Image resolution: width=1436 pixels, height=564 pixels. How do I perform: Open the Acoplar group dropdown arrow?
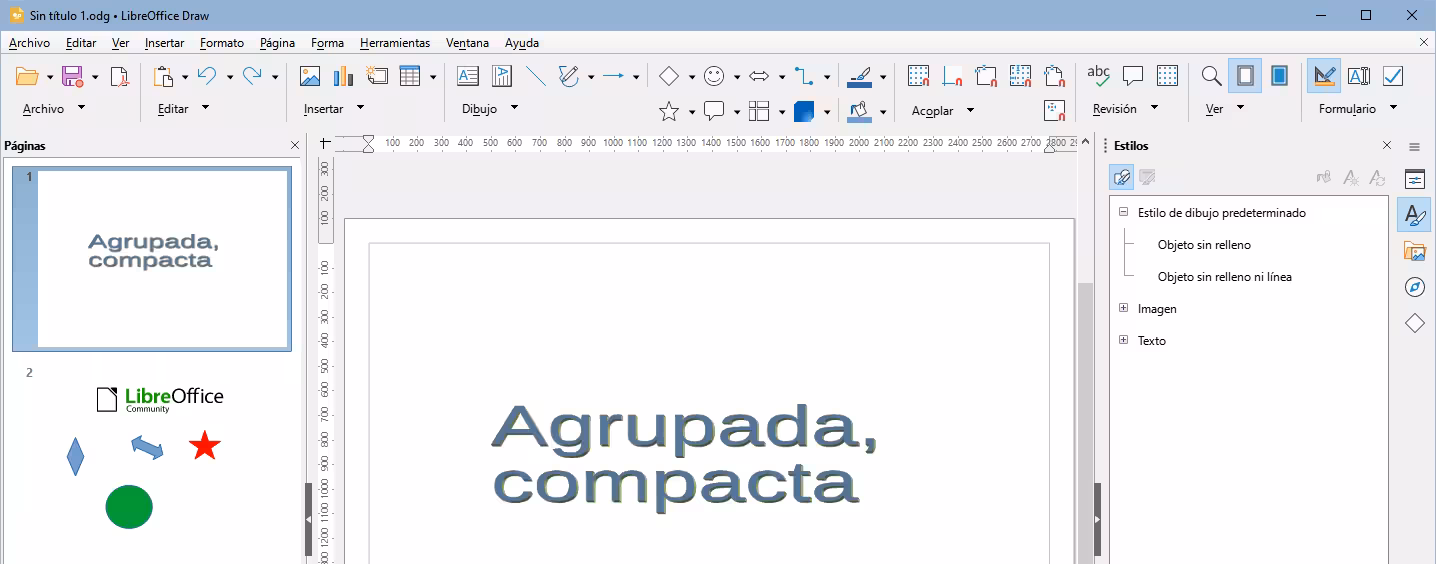(970, 110)
